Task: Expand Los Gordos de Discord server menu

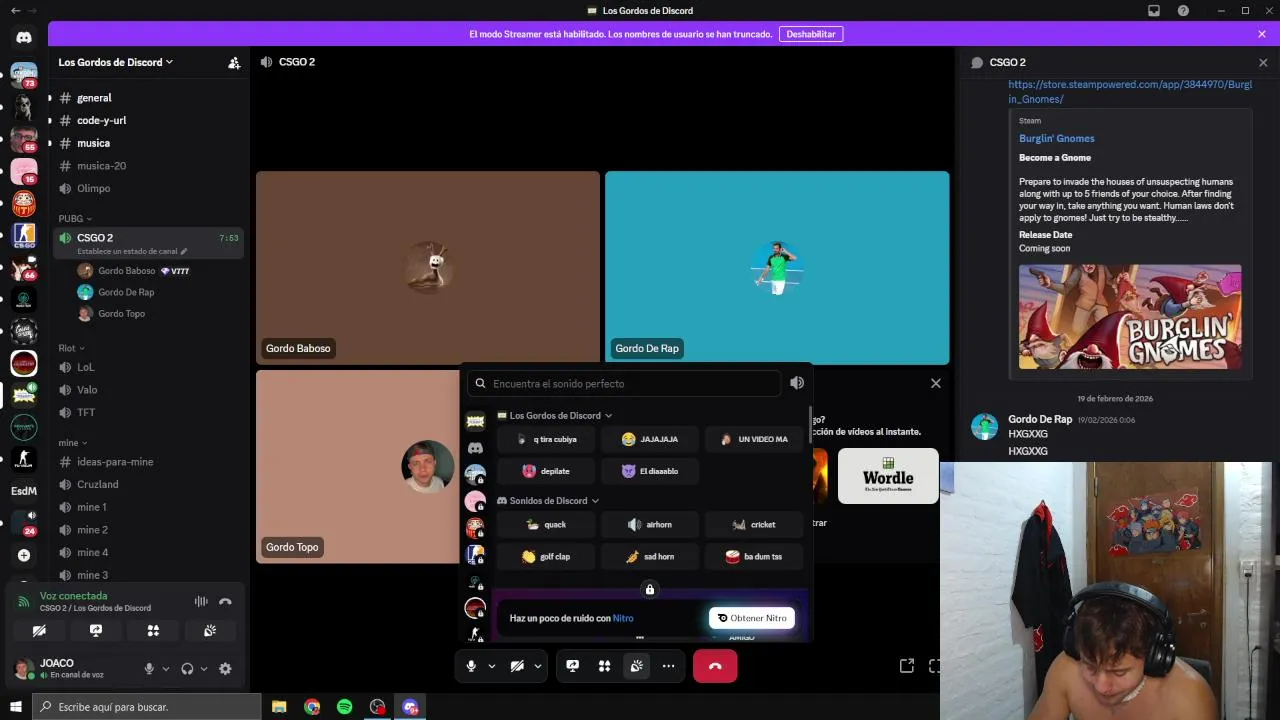Action: 116,62
